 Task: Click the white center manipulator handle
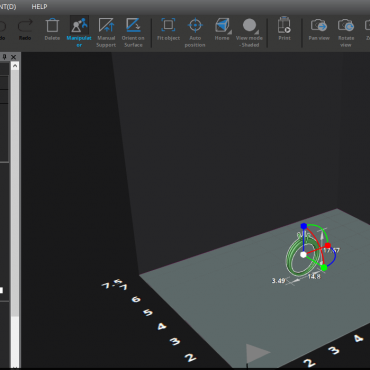(303, 255)
